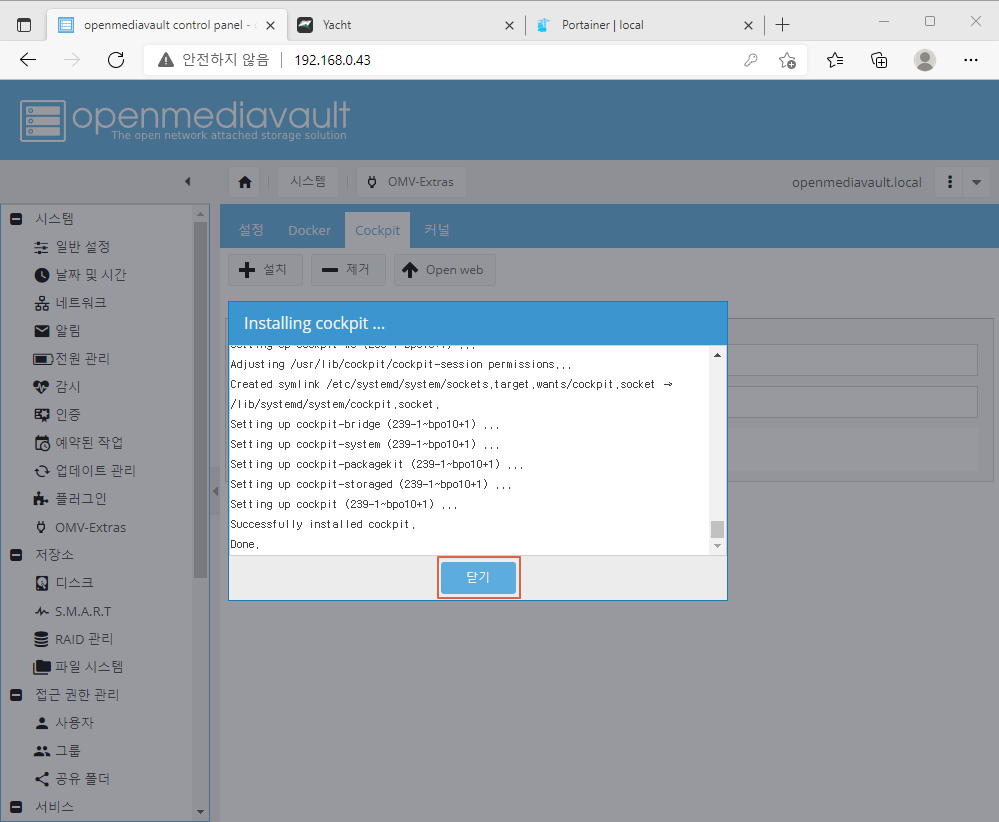The image size is (999, 822).
Task: Collapse the 서비스 tree section
Action: coord(17,807)
